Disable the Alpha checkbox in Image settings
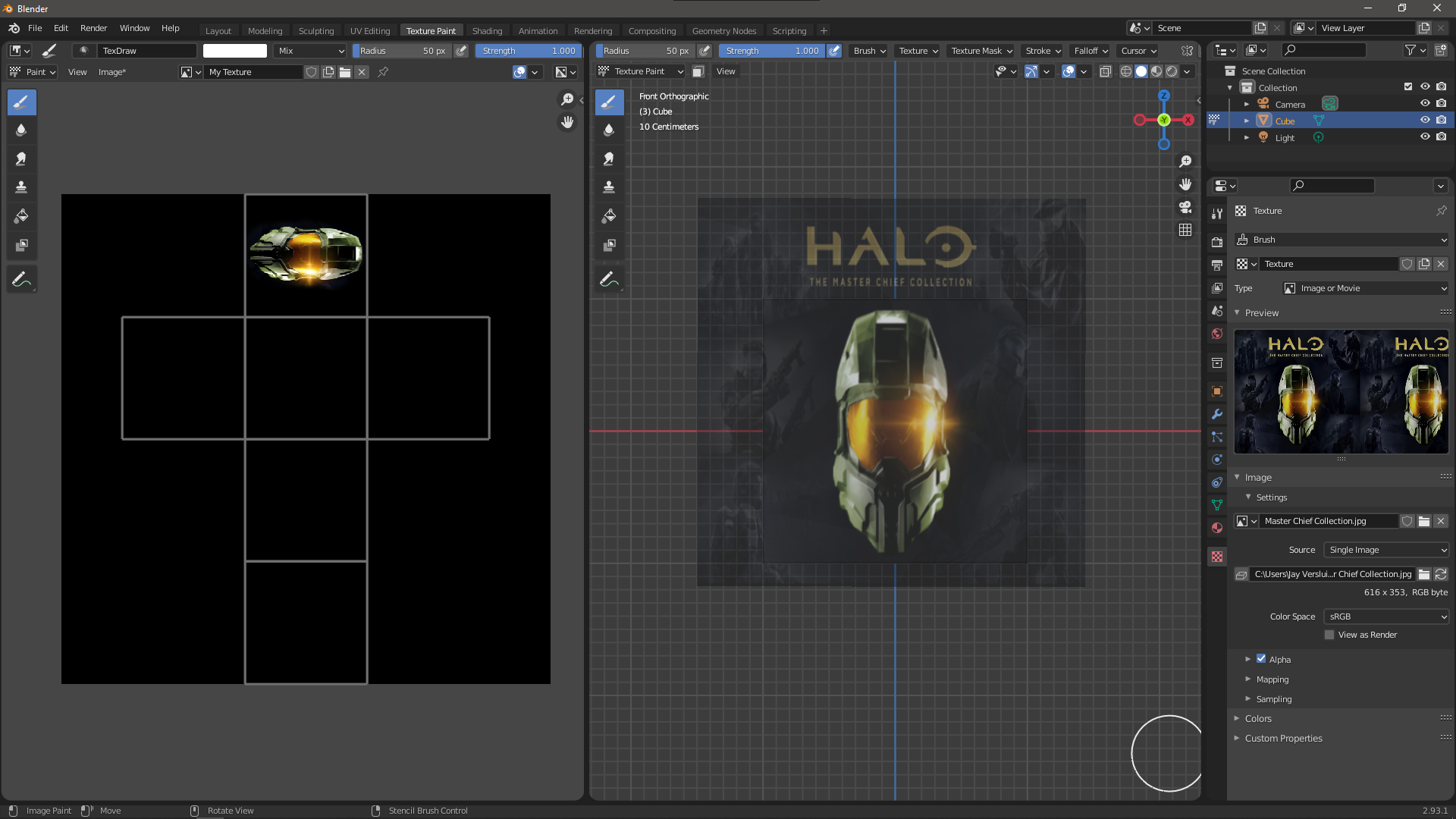1456x819 pixels. [x=1261, y=659]
